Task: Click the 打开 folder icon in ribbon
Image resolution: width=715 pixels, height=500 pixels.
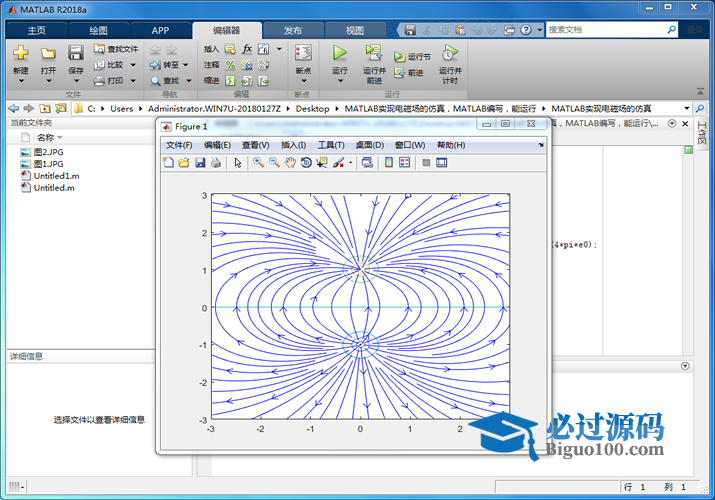Action: (48, 53)
